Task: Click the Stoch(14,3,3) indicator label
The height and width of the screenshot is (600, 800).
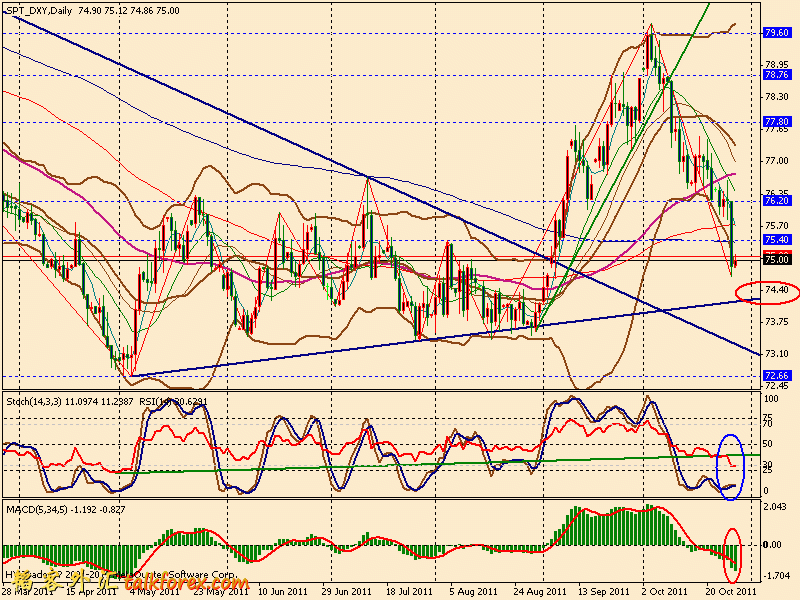Action: point(34,402)
